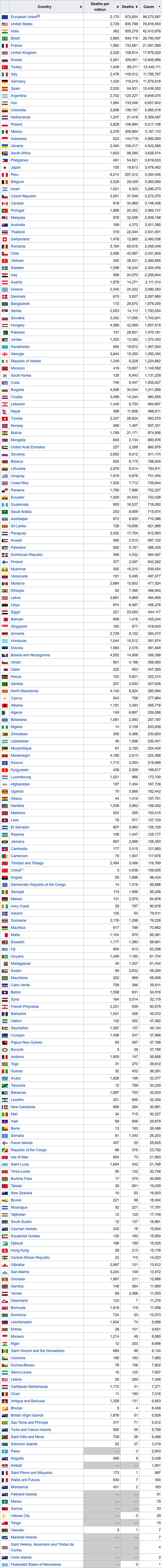
Task: Click the Turkey flag icon
Action: point(5,67)
